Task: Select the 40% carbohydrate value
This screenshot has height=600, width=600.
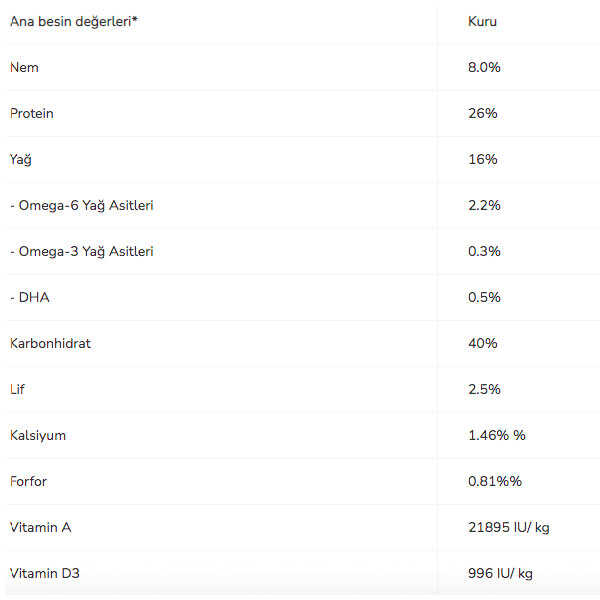Action: click(482, 343)
